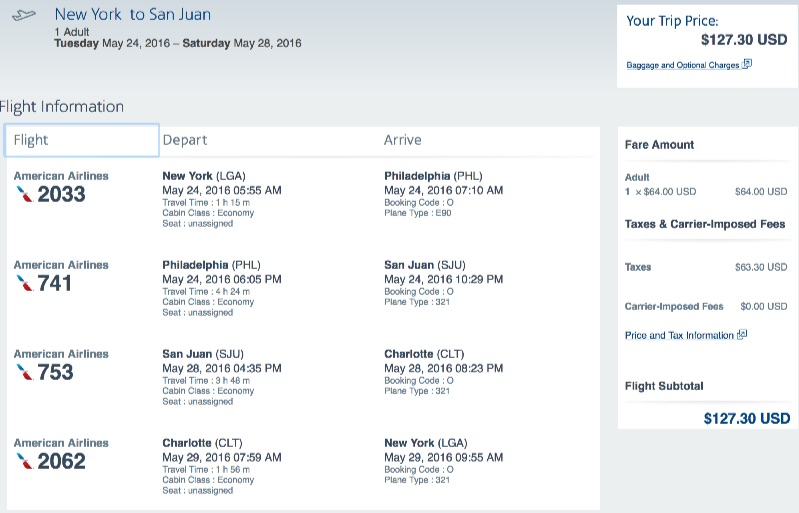Click the $64.00 USD adult fare total
The height and width of the screenshot is (513, 799).
point(761,192)
